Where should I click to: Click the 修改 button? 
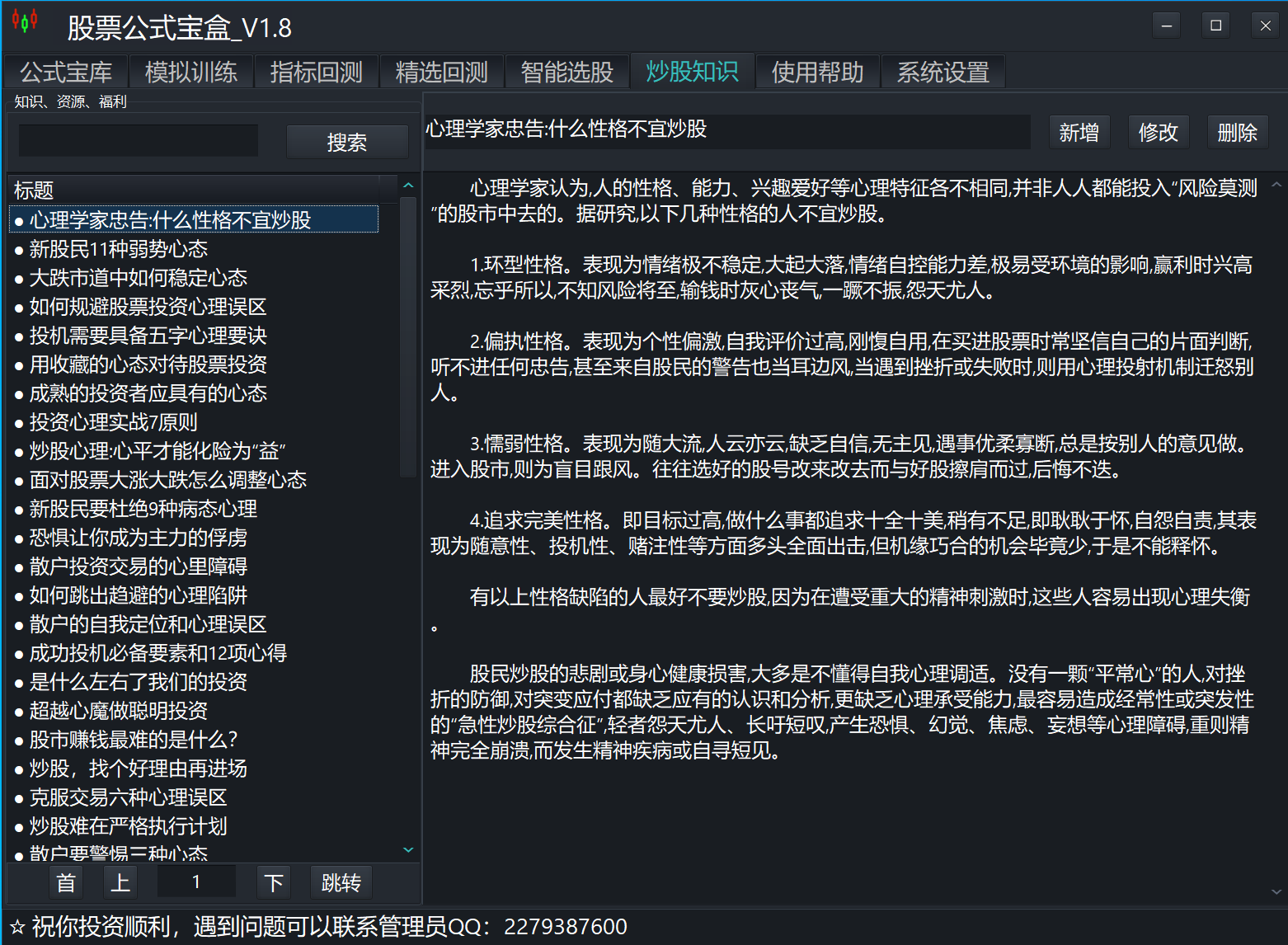[1158, 133]
